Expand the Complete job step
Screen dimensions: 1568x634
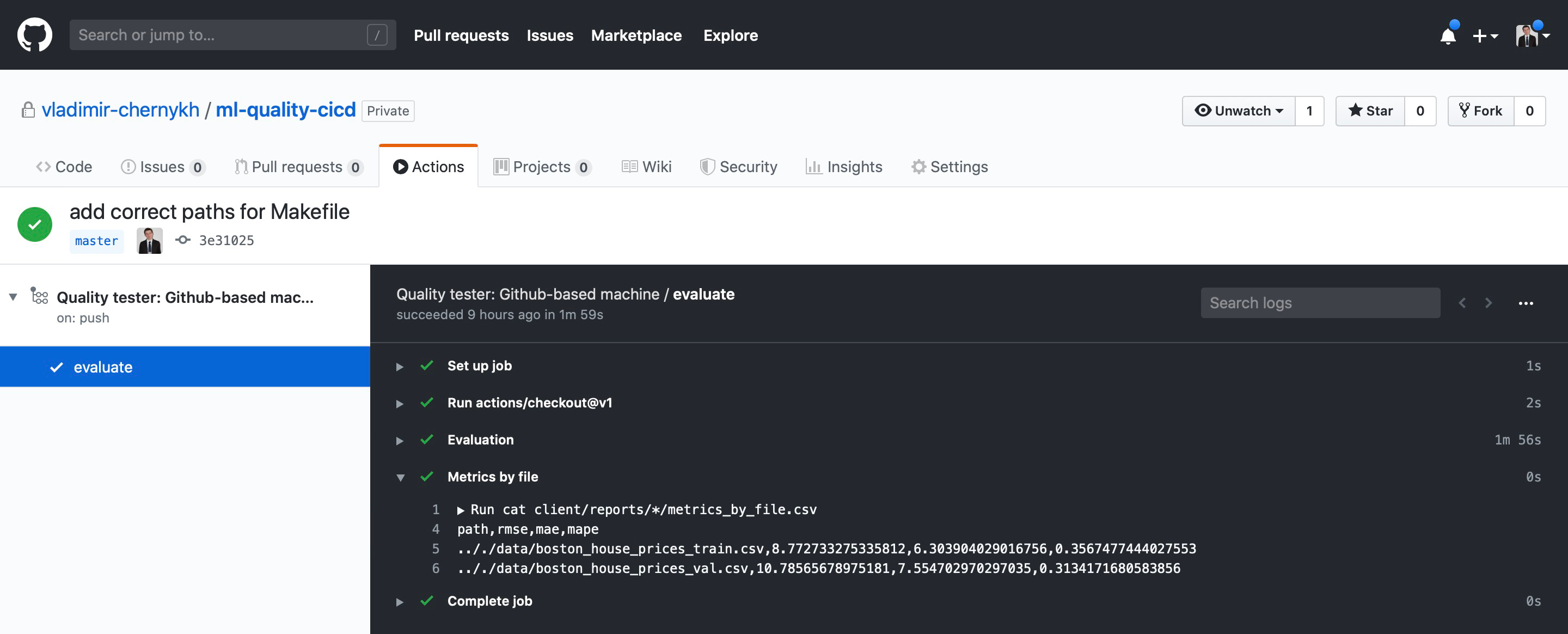click(x=400, y=602)
